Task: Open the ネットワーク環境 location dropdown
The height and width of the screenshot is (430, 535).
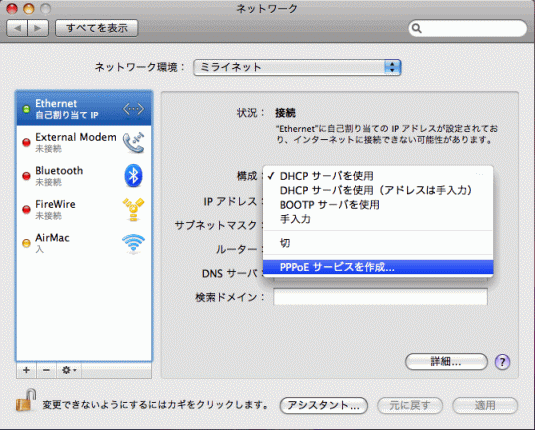Action: click(297, 67)
